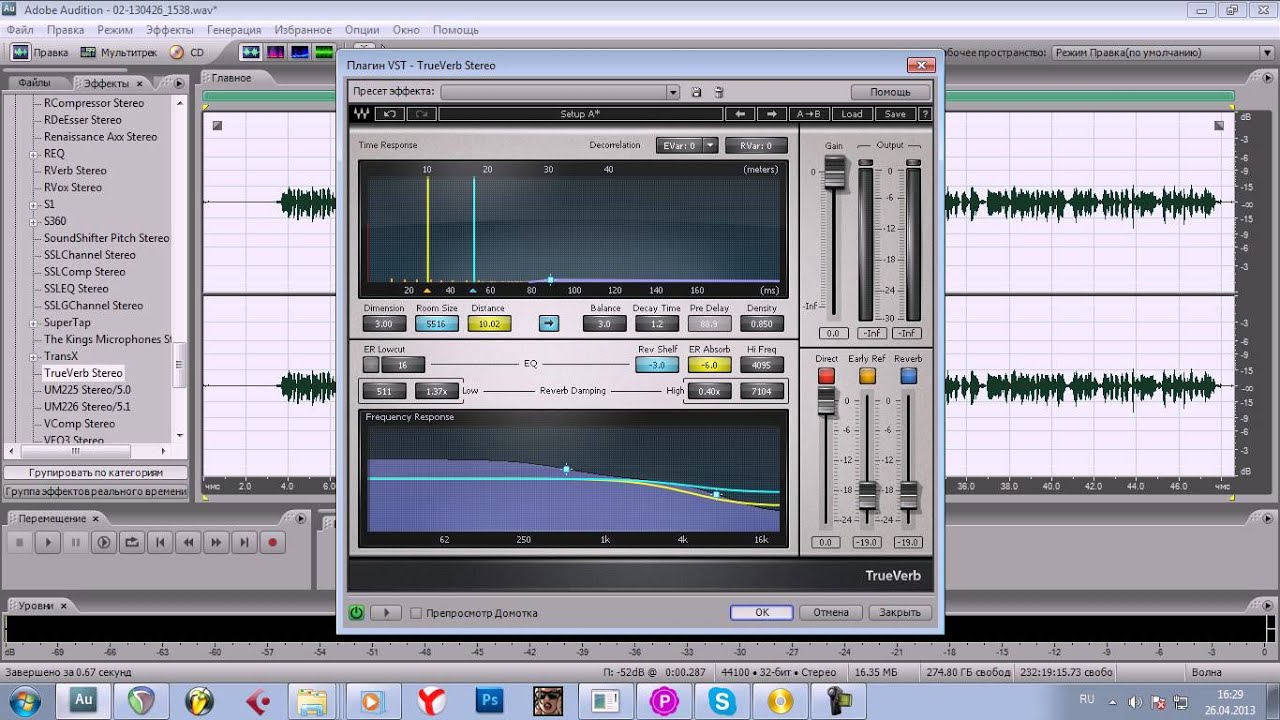Expand the S360 effects group
This screenshot has height=720, width=1280.
coord(35,222)
